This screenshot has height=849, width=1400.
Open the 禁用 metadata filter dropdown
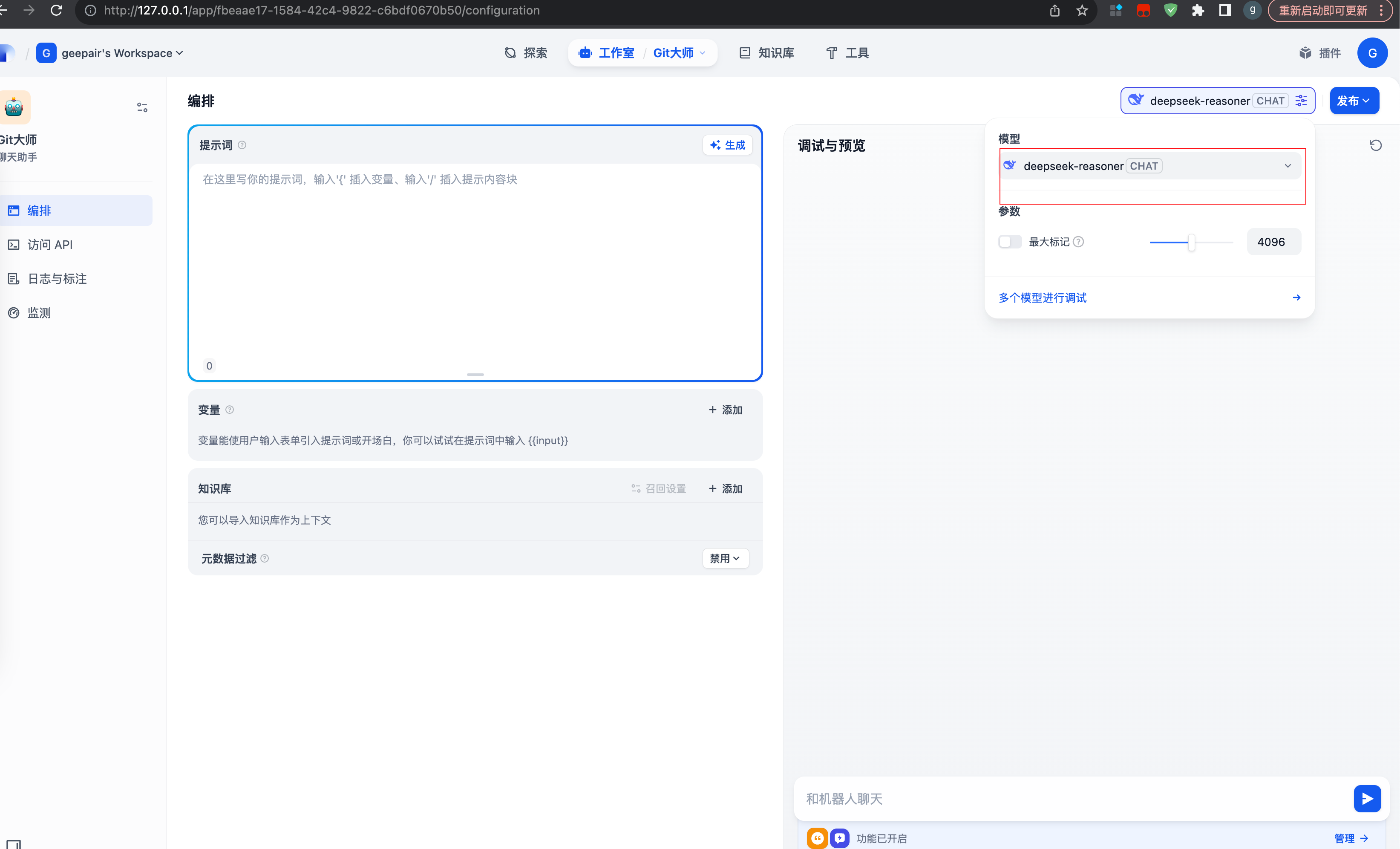point(725,559)
